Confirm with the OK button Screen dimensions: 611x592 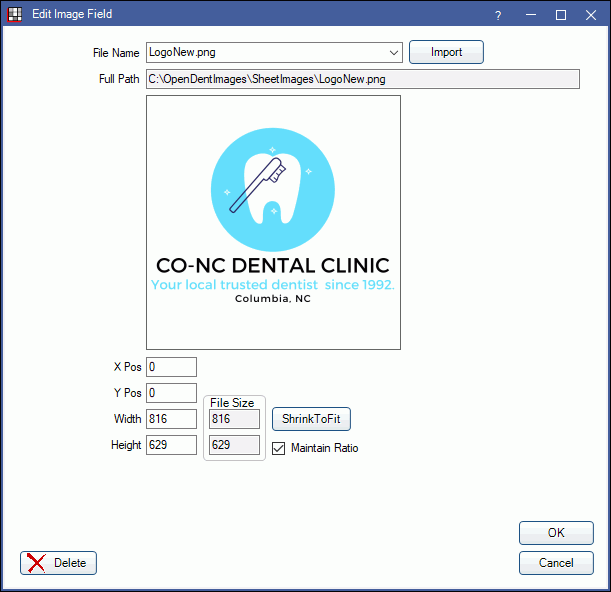point(556,533)
